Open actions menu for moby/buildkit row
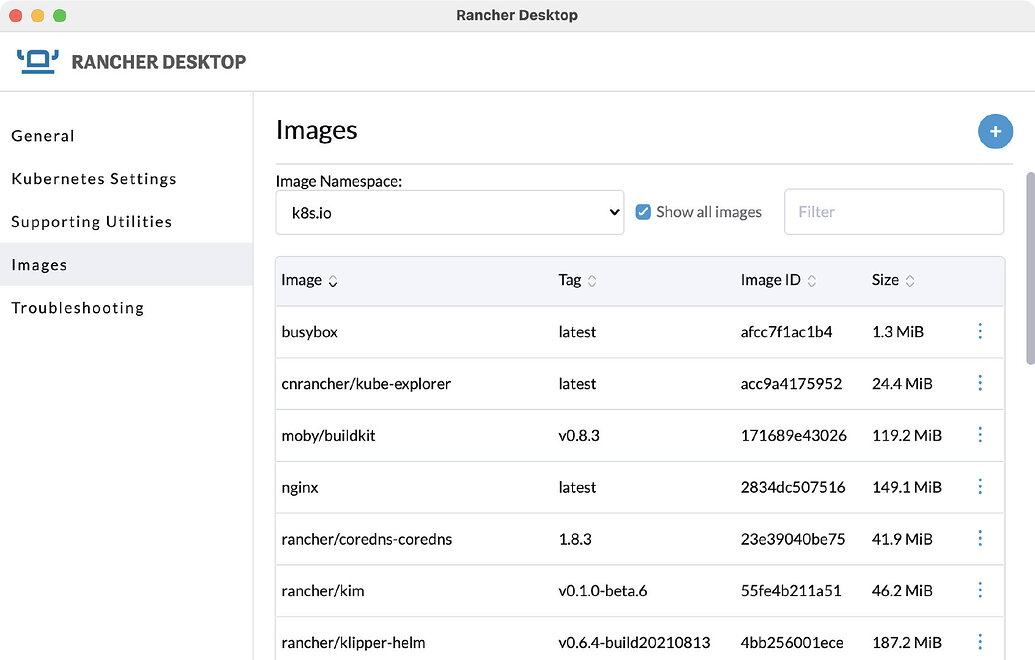Viewport: 1035px width, 660px height. 979,435
